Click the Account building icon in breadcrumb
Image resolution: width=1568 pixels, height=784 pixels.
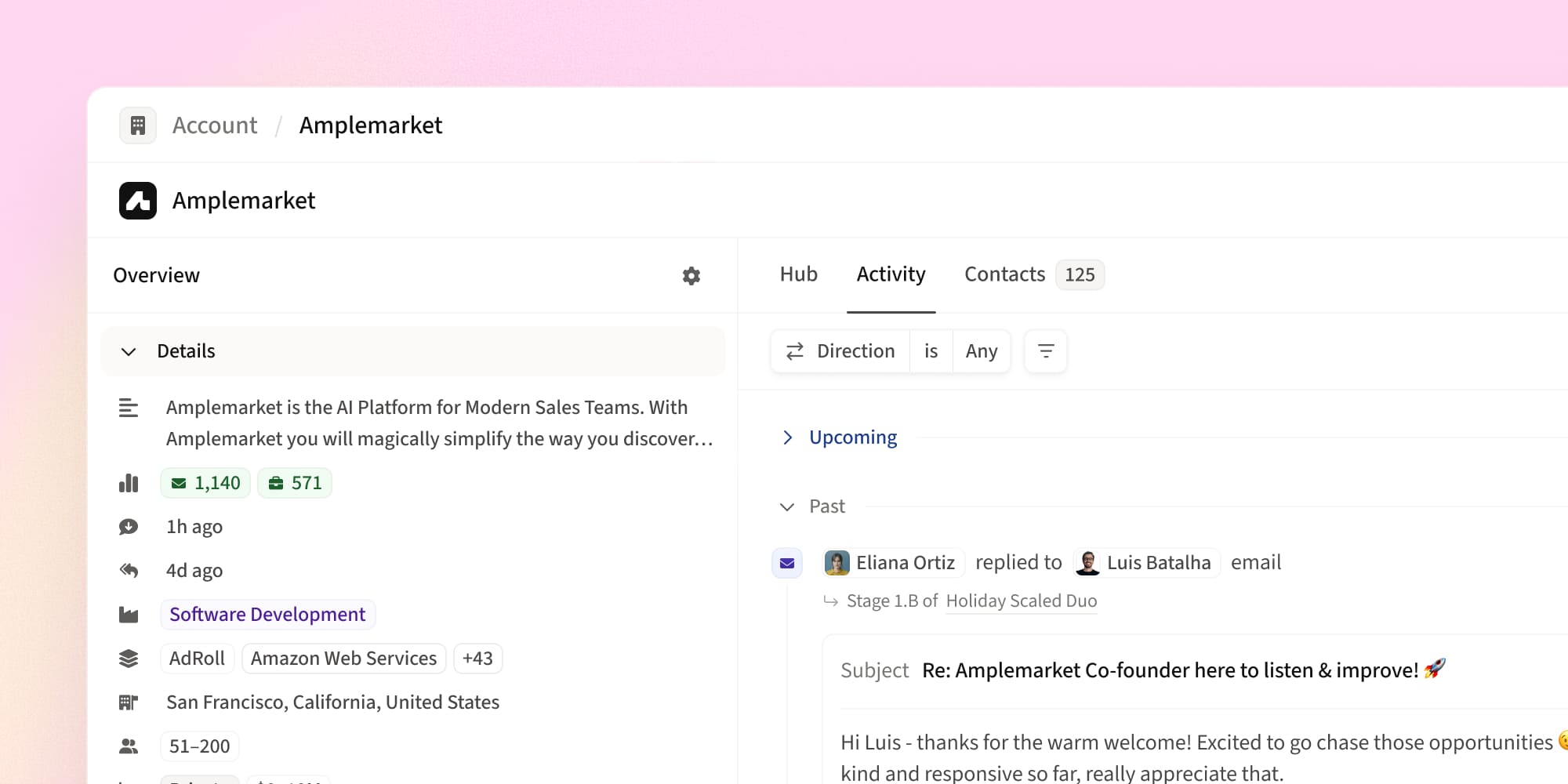tap(138, 125)
